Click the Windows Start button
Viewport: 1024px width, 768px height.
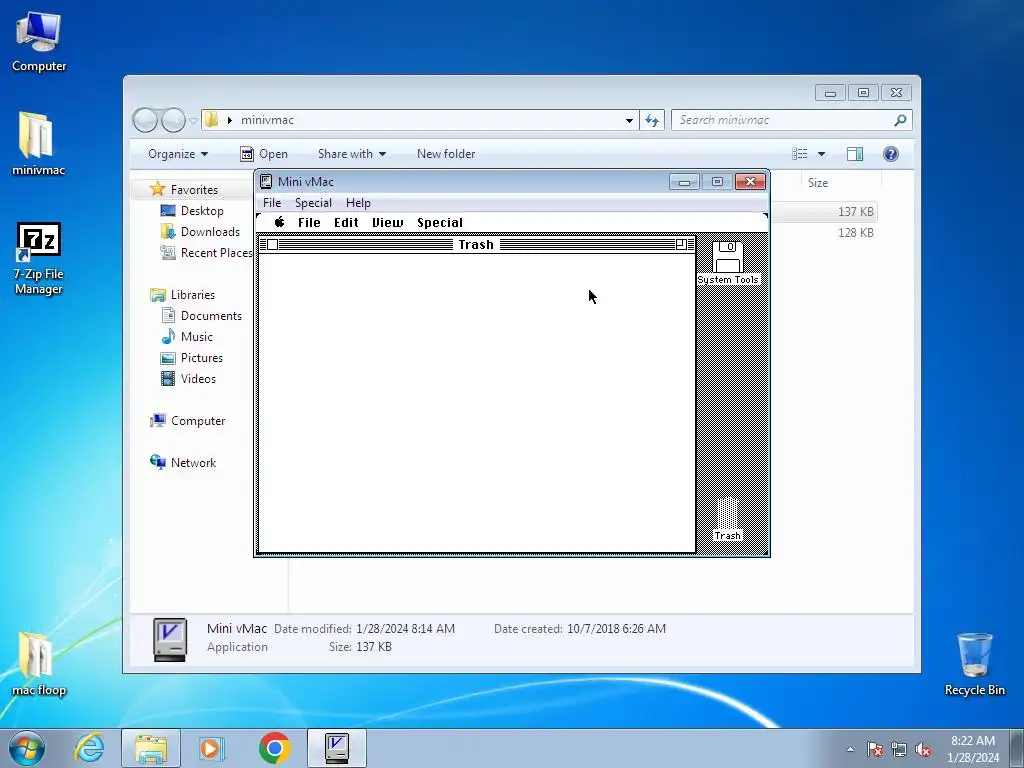click(26, 748)
